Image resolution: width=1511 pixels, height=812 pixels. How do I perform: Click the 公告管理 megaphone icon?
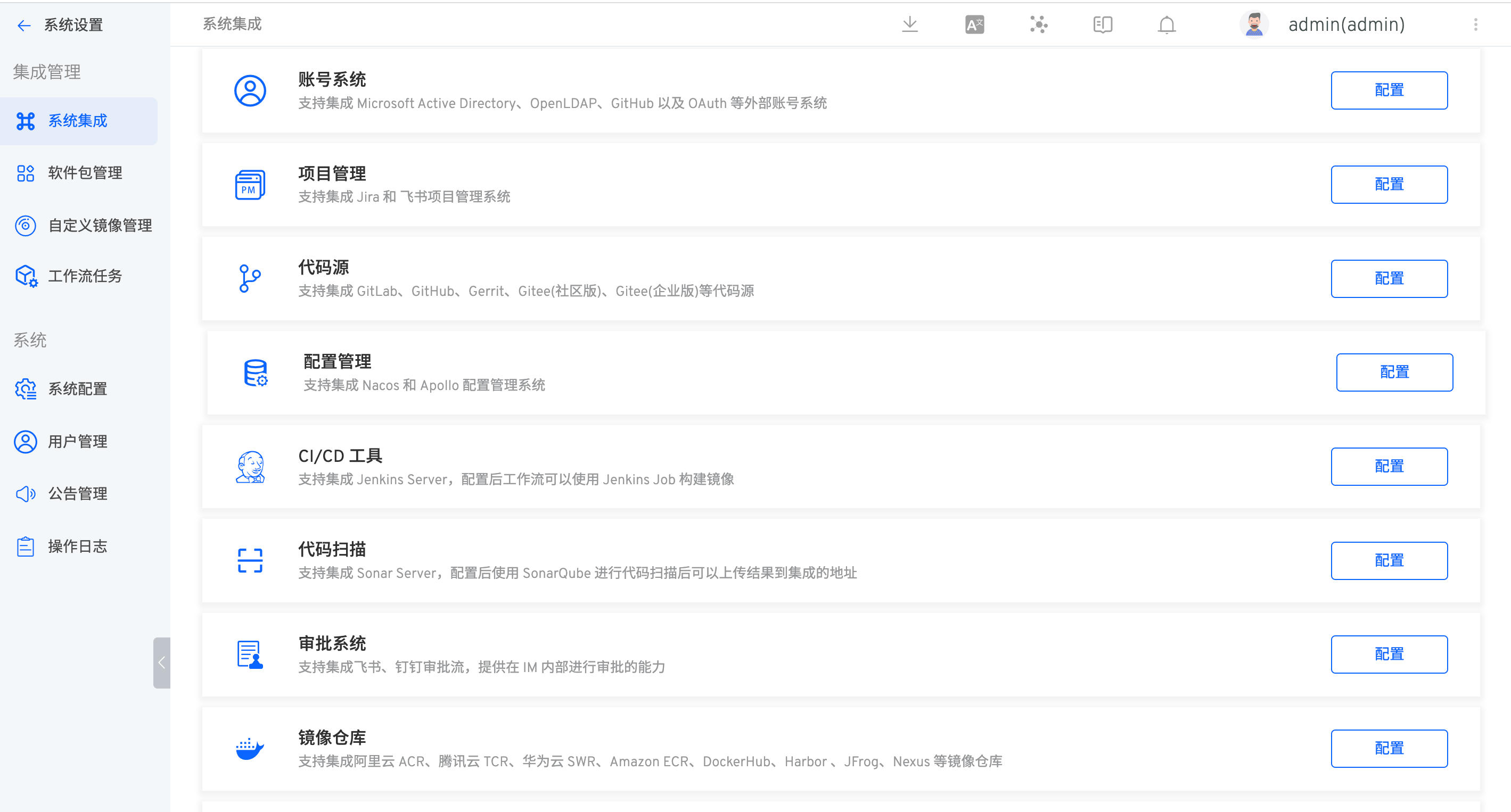[26, 494]
